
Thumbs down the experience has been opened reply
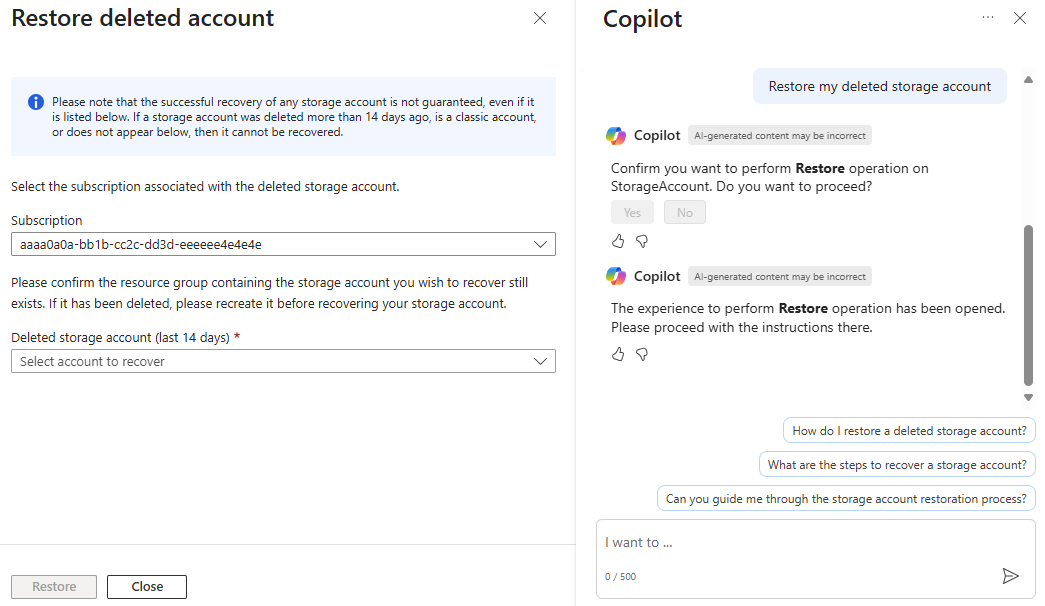[642, 354]
